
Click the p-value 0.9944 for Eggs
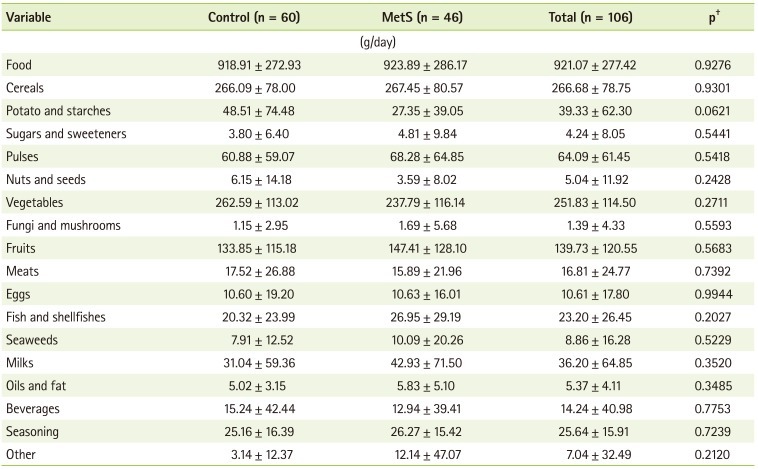(x=711, y=295)
